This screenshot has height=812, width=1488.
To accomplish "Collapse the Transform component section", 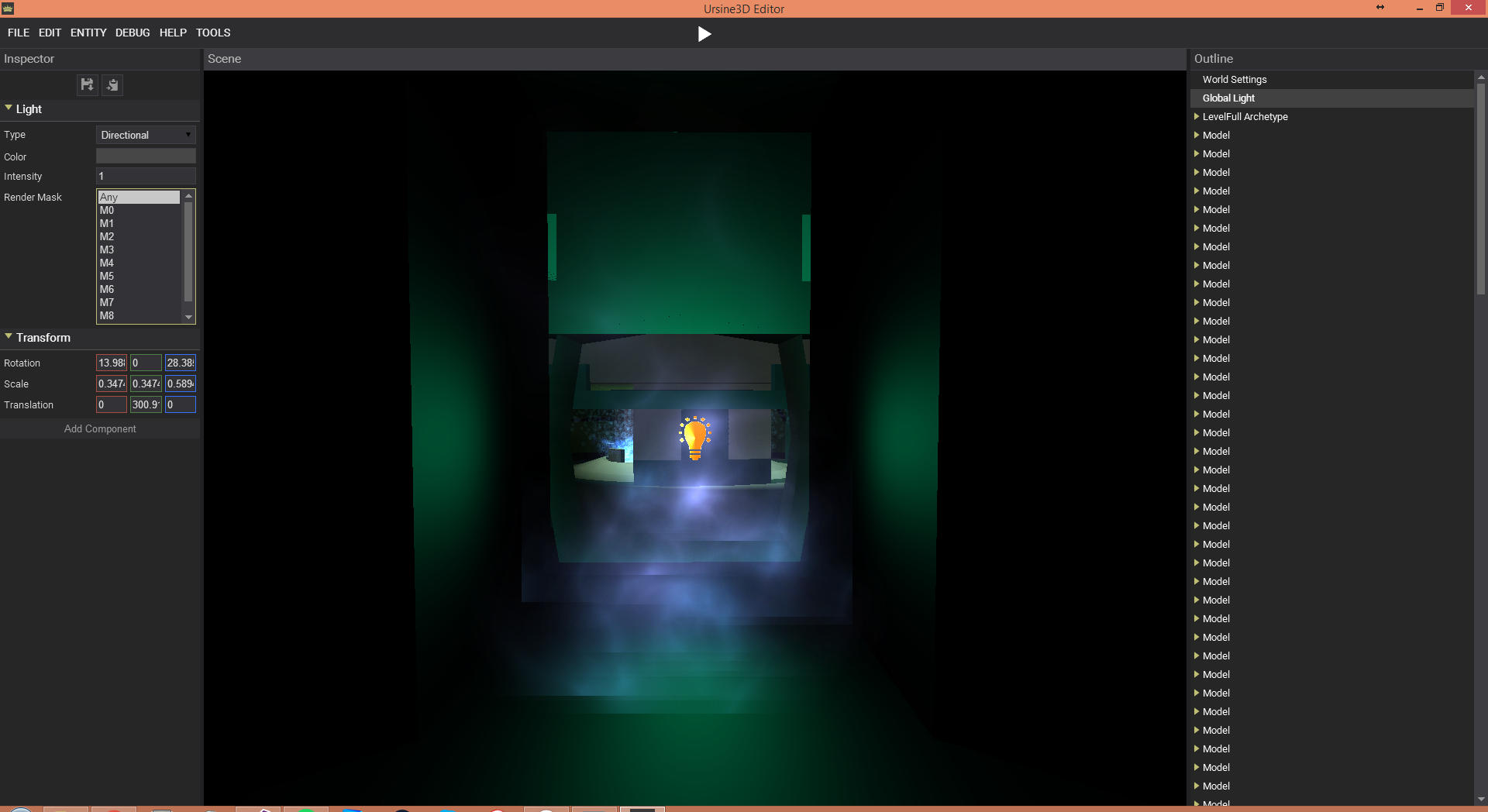I will [9, 337].
